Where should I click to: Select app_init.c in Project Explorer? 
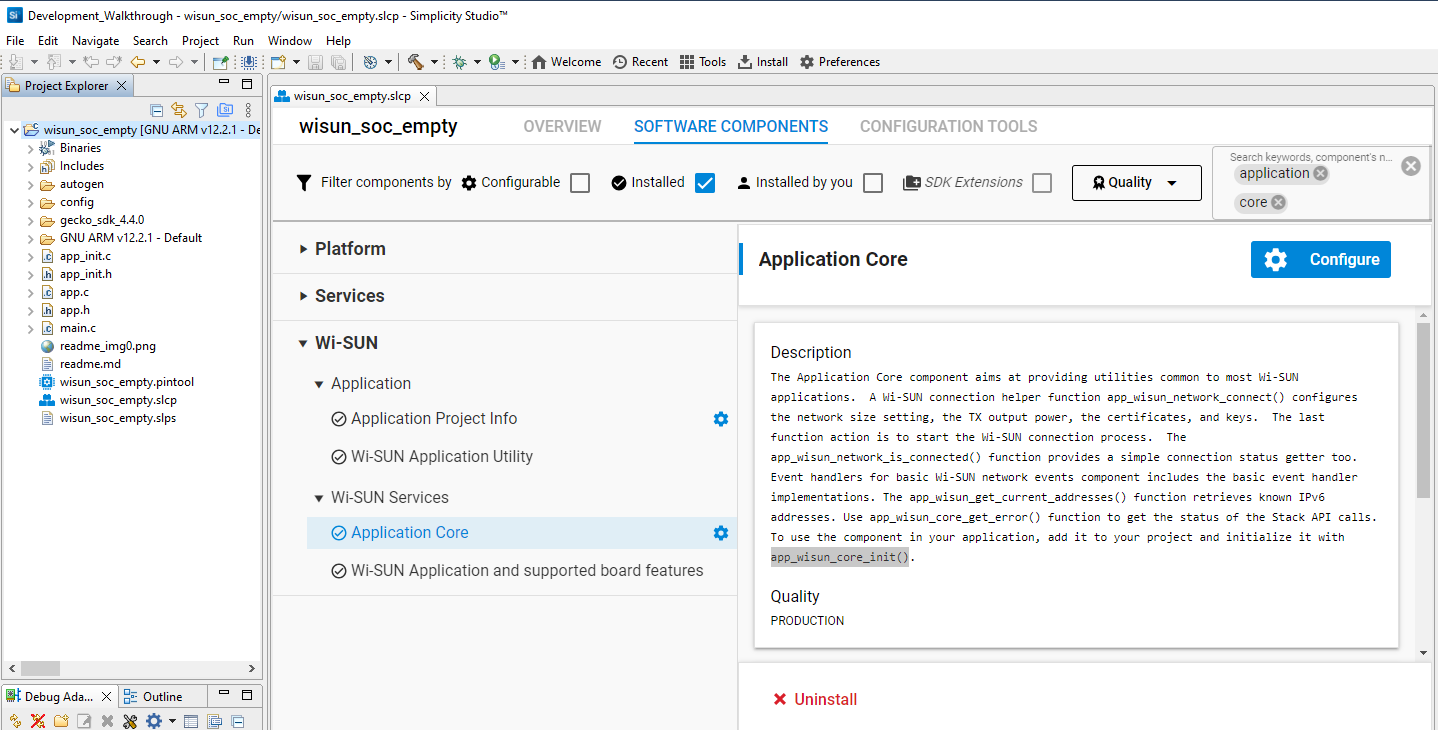(x=85, y=256)
